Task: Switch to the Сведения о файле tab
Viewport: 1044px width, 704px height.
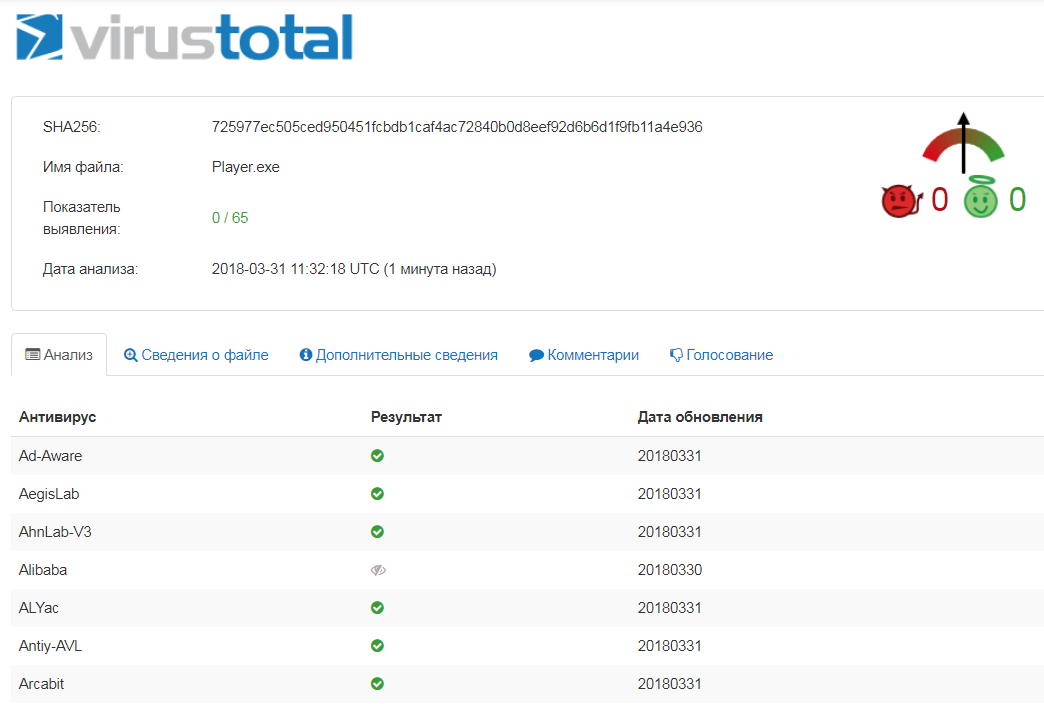Action: click(x=196, y=355)
